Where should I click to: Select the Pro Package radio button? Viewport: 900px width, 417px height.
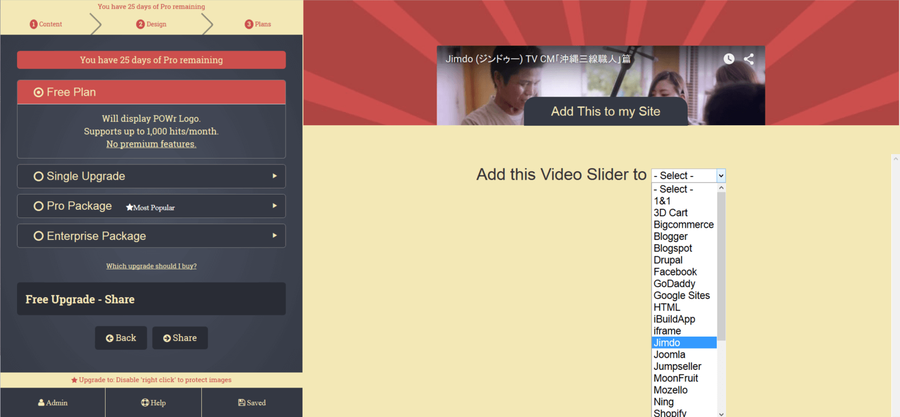[x=38, y=206]
